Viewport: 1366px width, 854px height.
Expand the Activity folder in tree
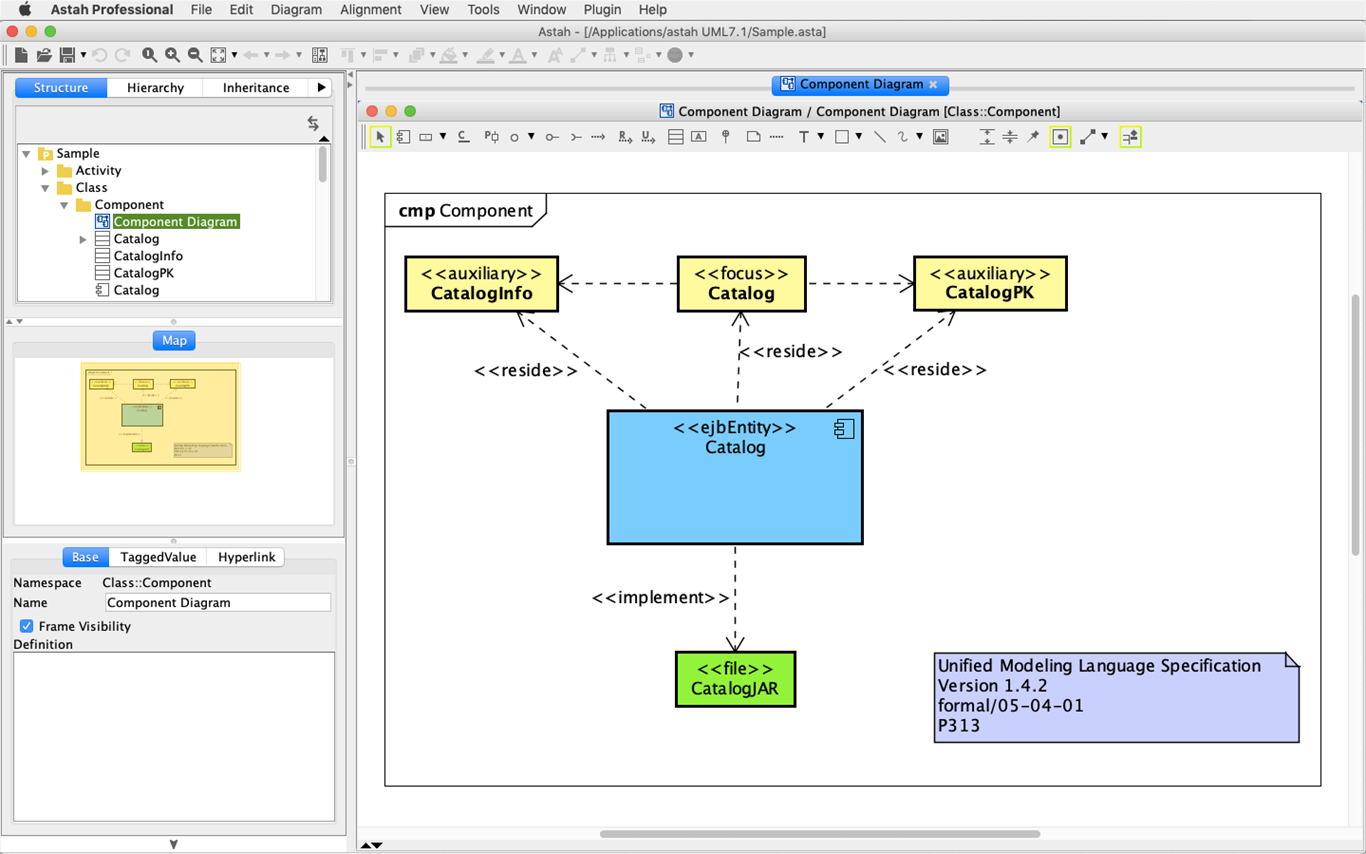point(45,171)
